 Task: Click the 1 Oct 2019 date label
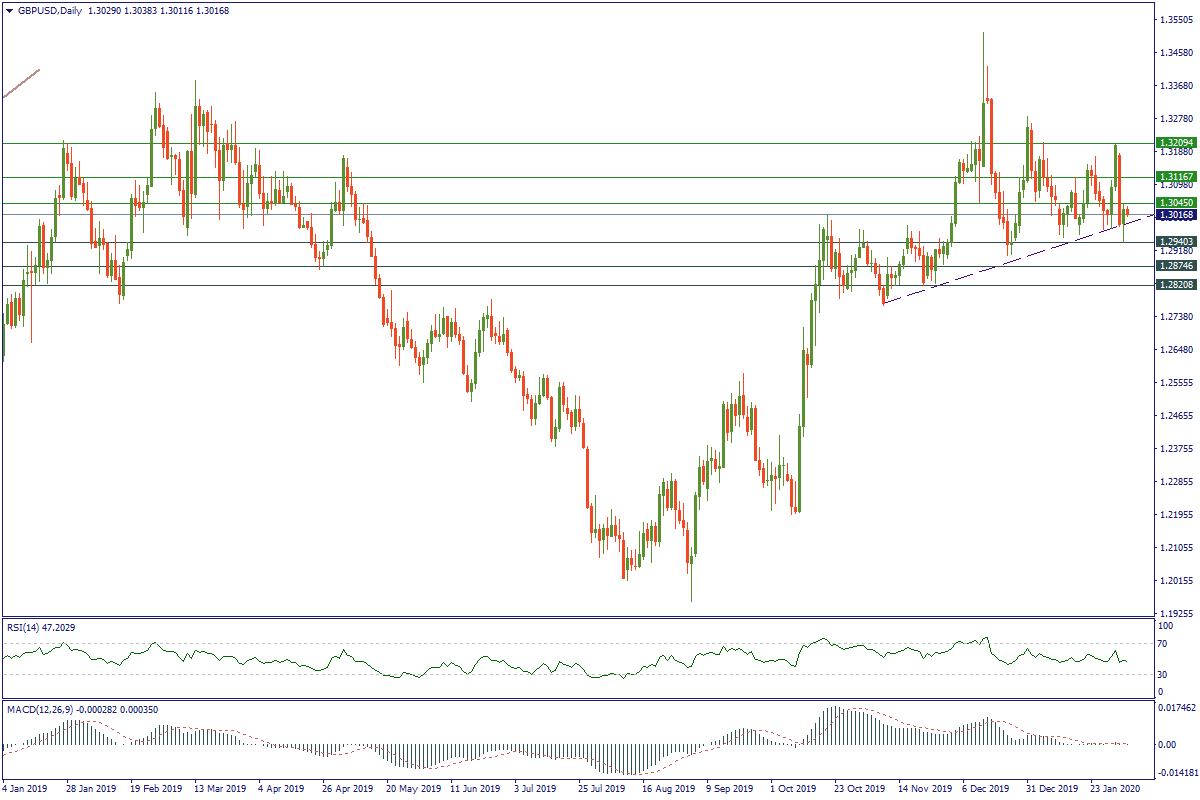coord(794,788)
